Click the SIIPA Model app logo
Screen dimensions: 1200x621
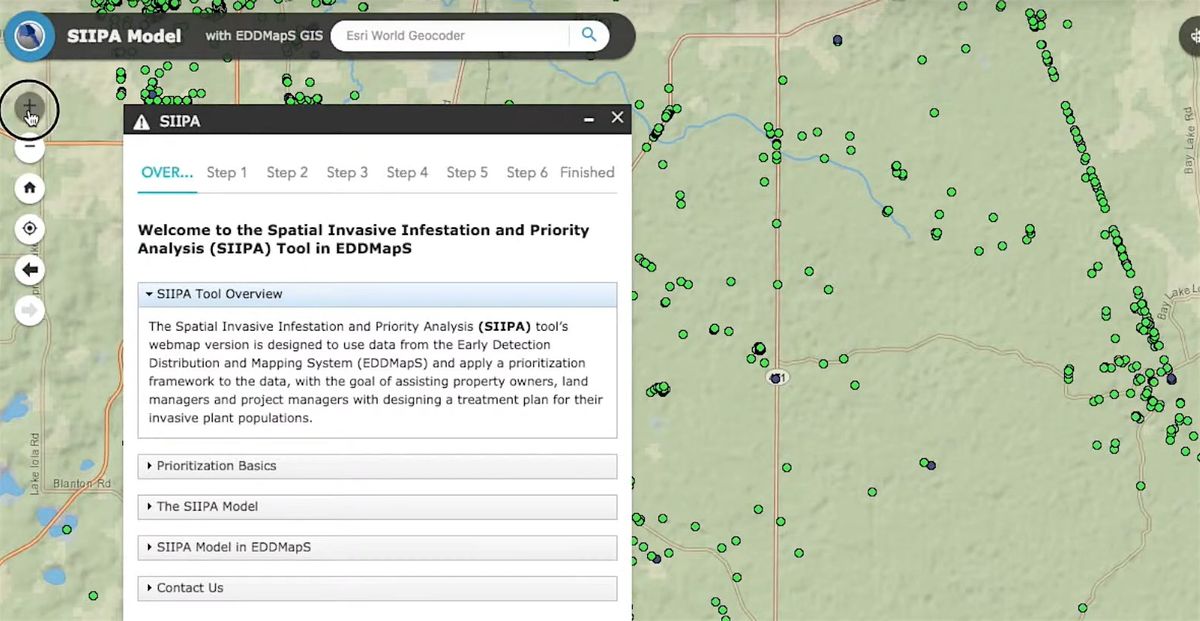click(30, 37)
